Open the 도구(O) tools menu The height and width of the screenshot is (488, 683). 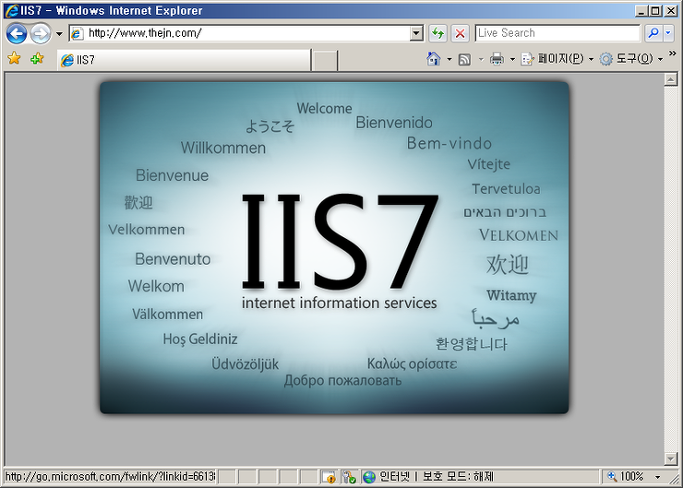pyautogui.click(x=631, y=59)
